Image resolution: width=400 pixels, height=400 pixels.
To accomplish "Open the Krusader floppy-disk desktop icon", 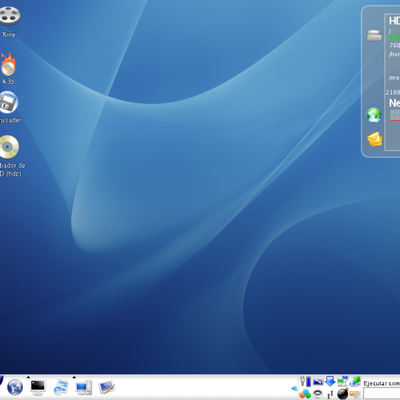I will 9,102.
